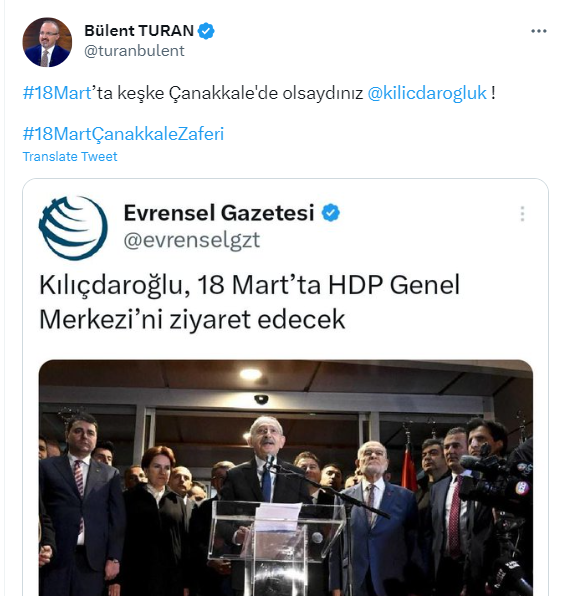Screen dimensions: 566x596
Task: Click the Evrensel Gazetesi globe logo
Action: (x=73, y=228)
